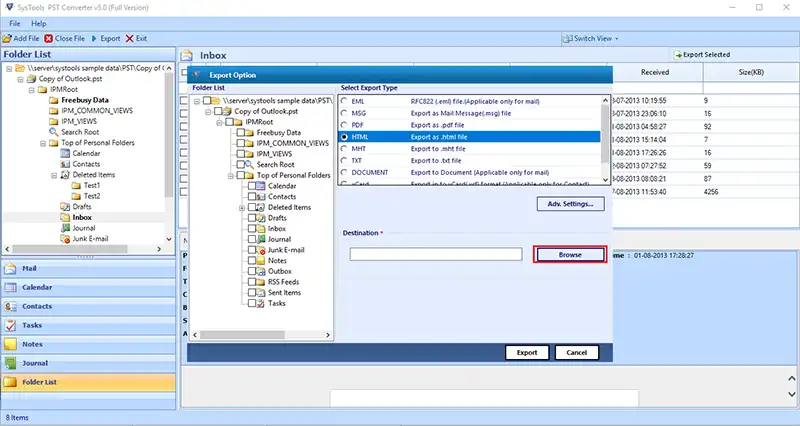Open the Folder List navigation icon
The image size is (800, 426).
[x=10, y=382]
